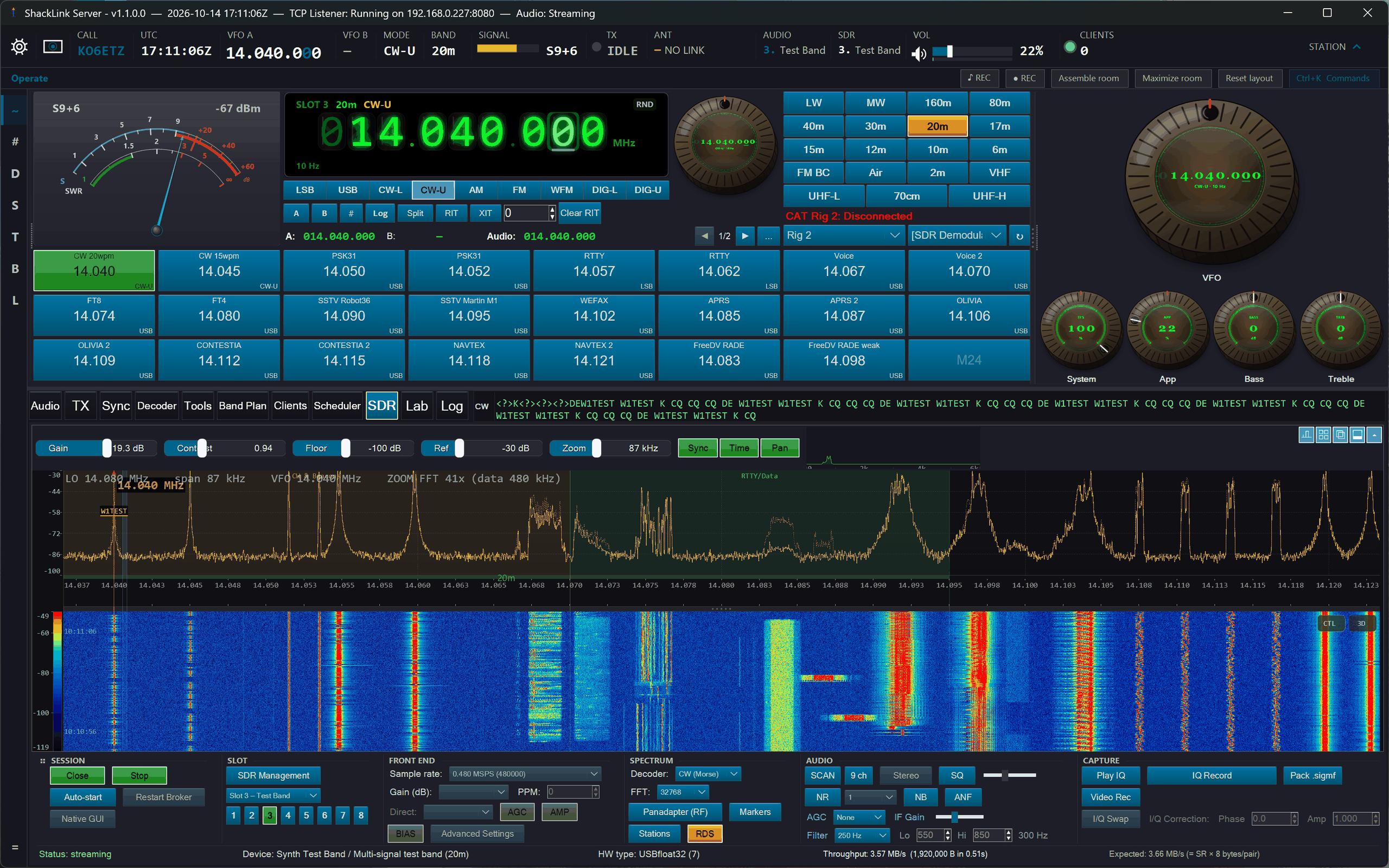Screen dimensions: 1389x868
Task: Open the SDR Demodulator dropdown
Action: click(x=956, y=235)
